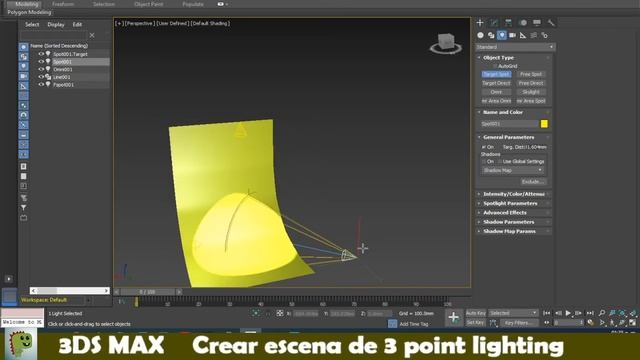The height and width of the screenshot is (360, 640).
Task: Clear the Scene Explorer search with X
Action: [x=92, y=36]
